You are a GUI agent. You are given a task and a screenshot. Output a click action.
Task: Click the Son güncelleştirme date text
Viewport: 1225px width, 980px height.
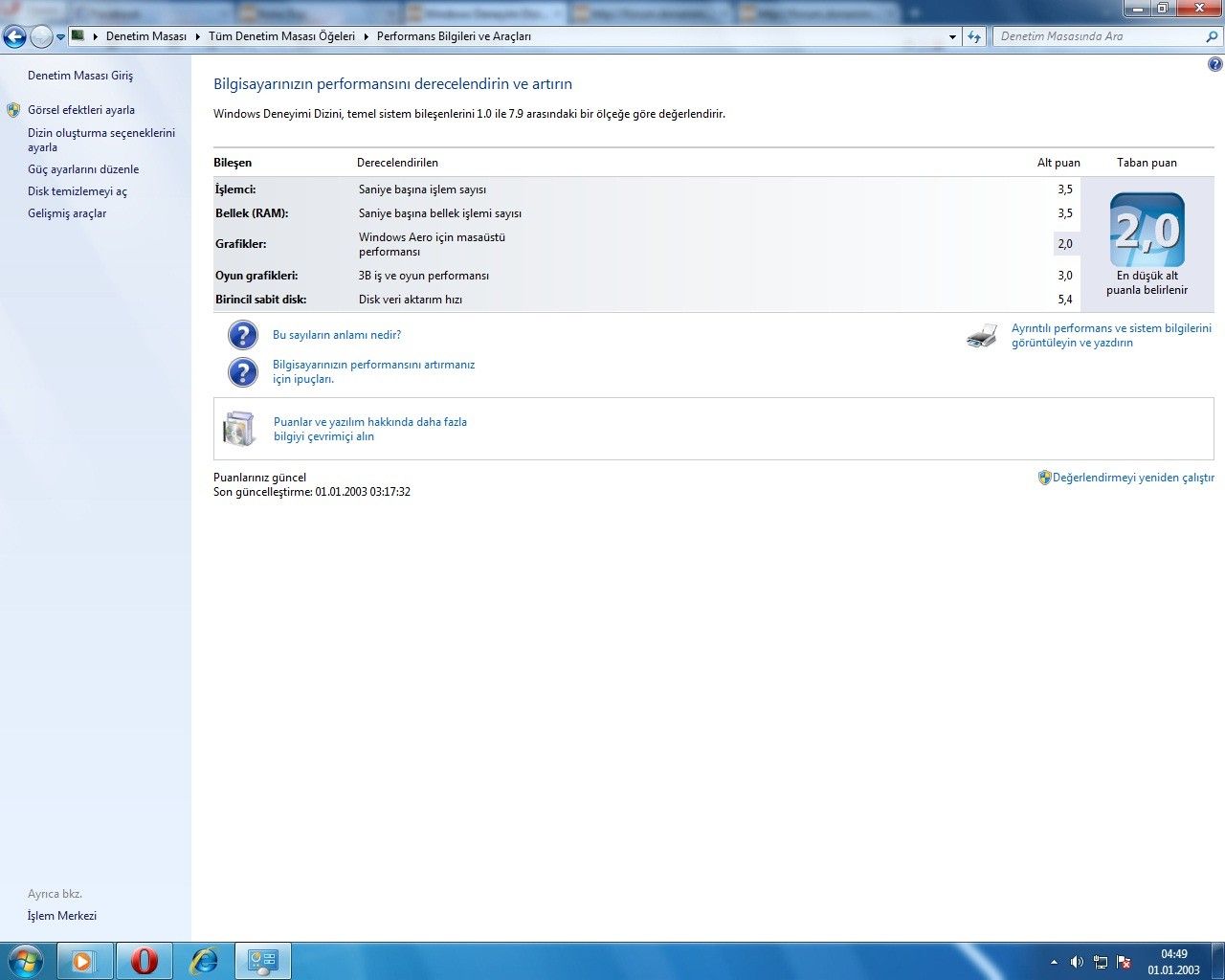tap(312, 492)
